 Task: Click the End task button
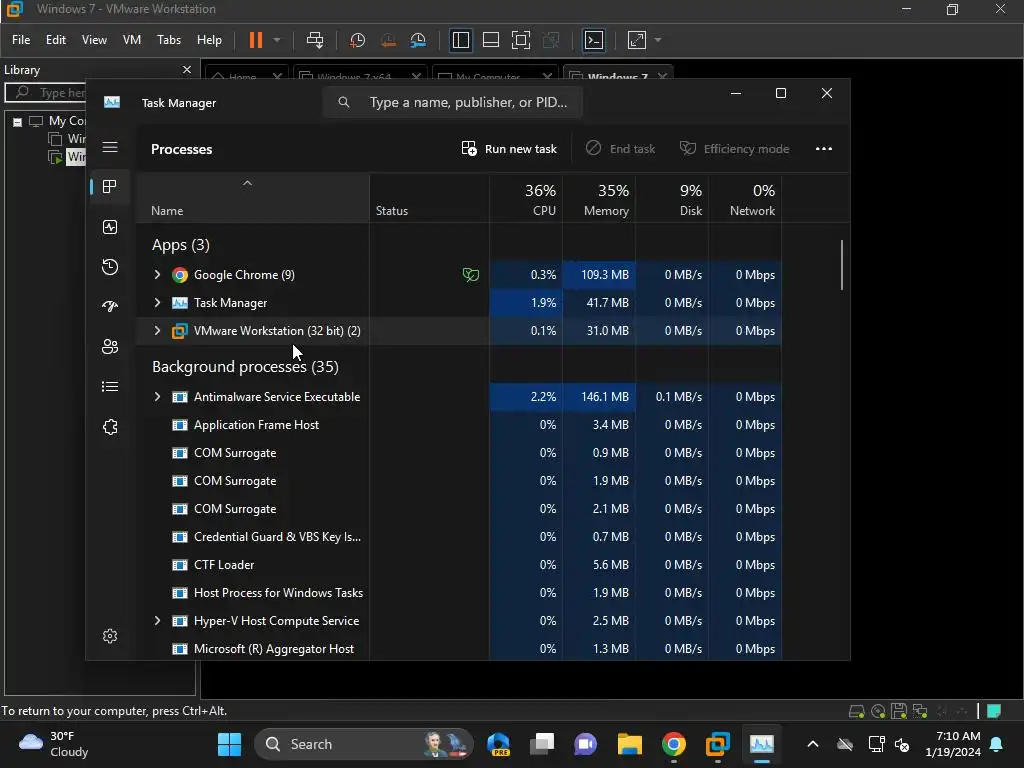[x=620, y=149]
